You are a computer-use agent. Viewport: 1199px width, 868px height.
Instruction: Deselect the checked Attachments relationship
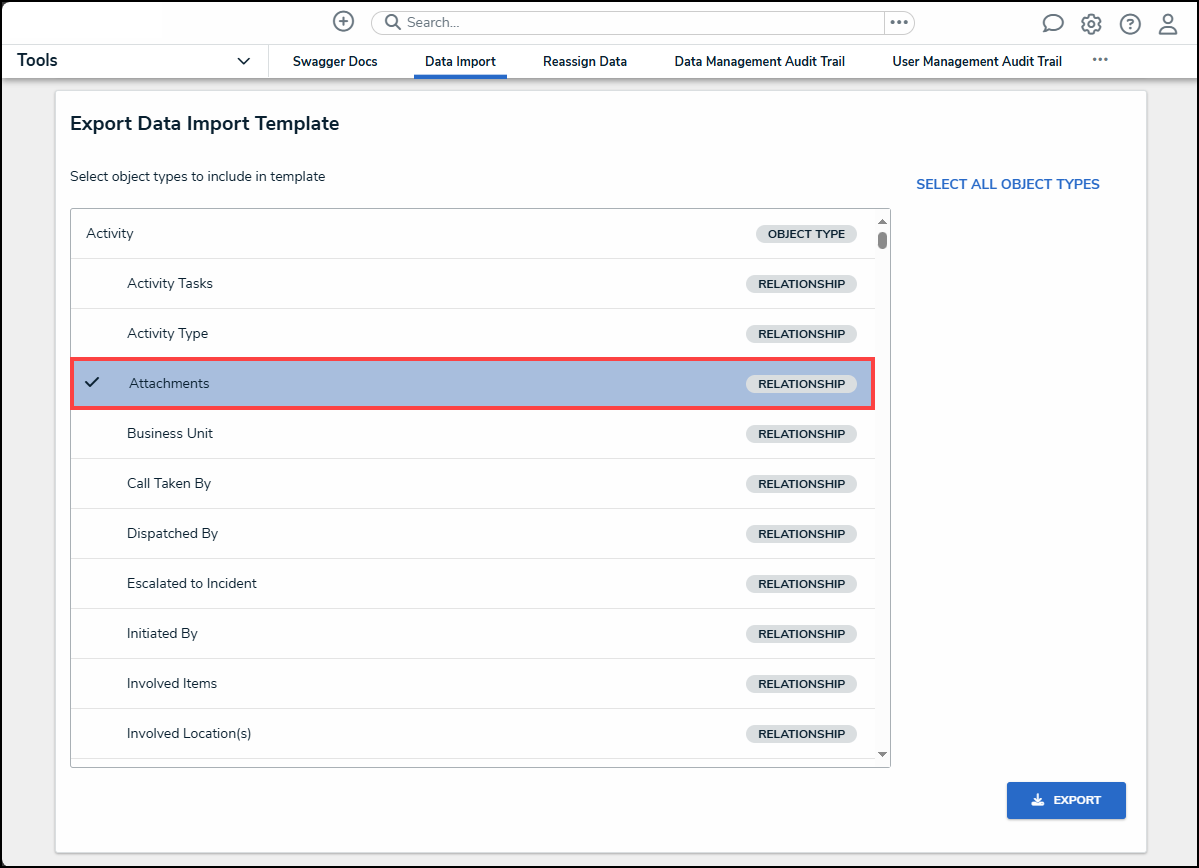click(472, 384)
